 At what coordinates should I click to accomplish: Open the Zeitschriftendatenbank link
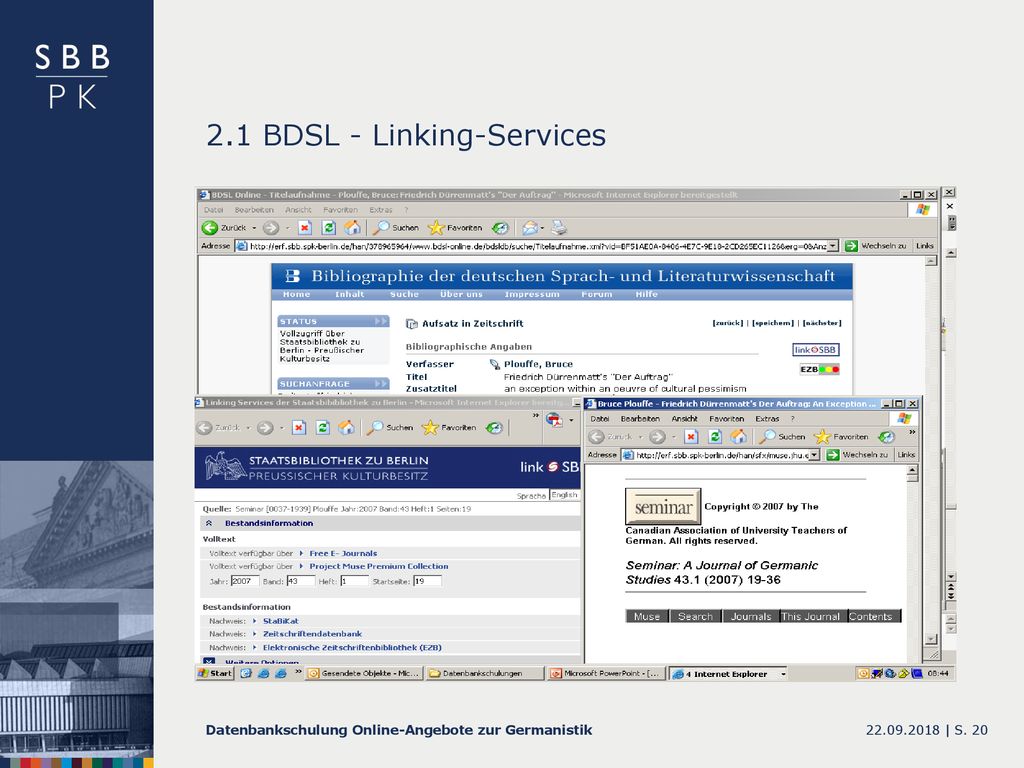click(312, 634)
